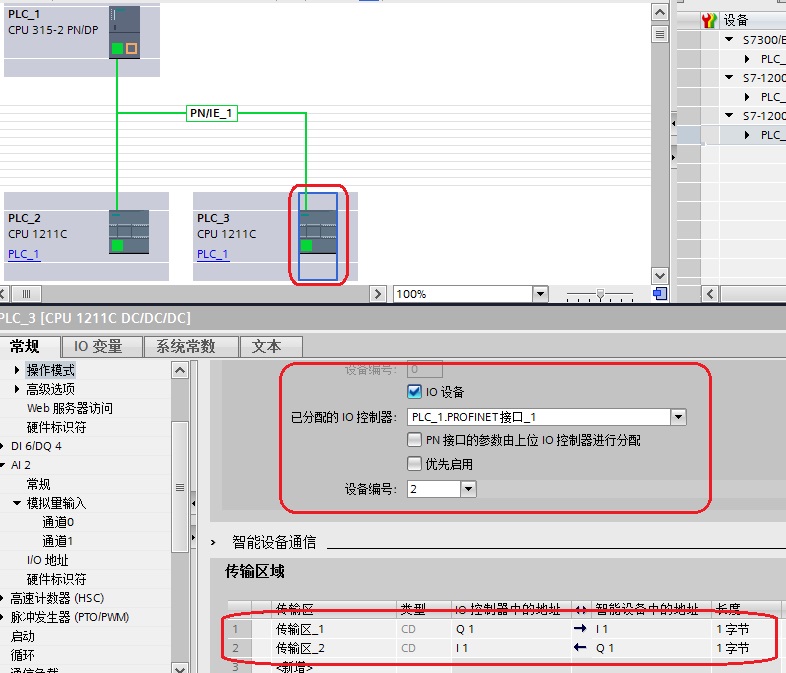Click the 新增 row to add transfer area

pyautogui.click(x=294, y=667)
